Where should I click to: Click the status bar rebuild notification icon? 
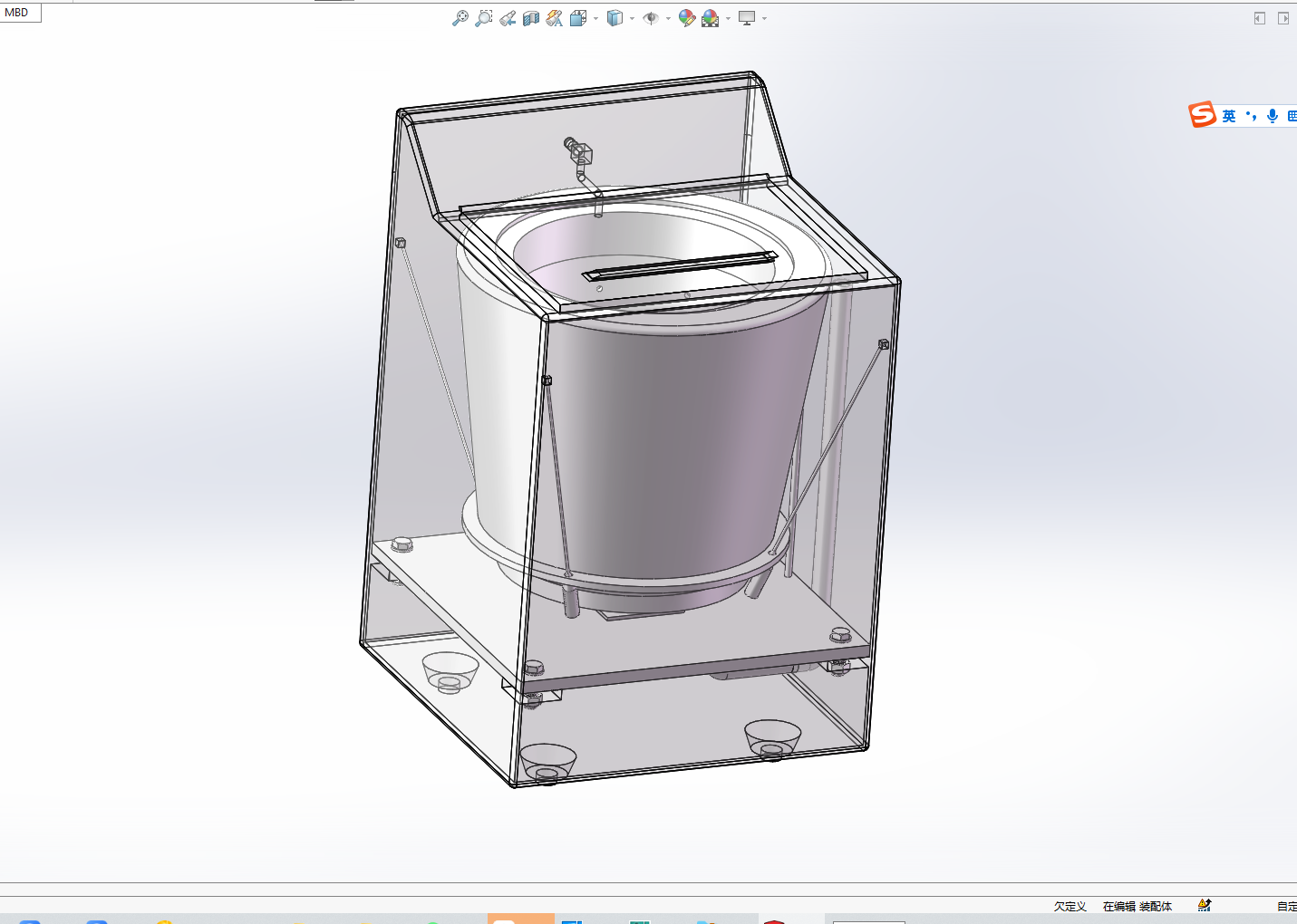click(1205, 905)
